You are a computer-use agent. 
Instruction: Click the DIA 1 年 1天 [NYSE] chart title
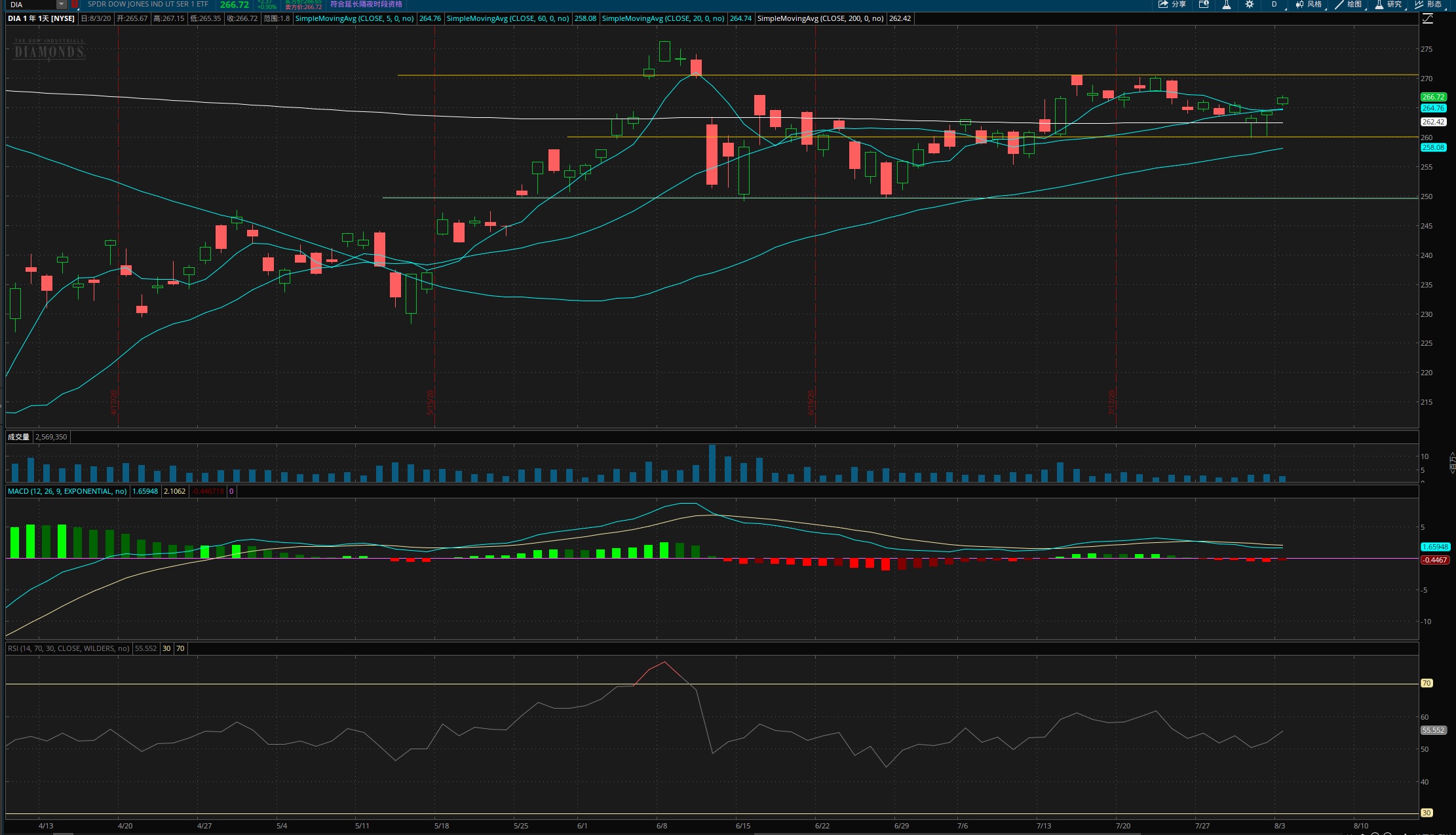pyautogui.click(x=41, y=18)
